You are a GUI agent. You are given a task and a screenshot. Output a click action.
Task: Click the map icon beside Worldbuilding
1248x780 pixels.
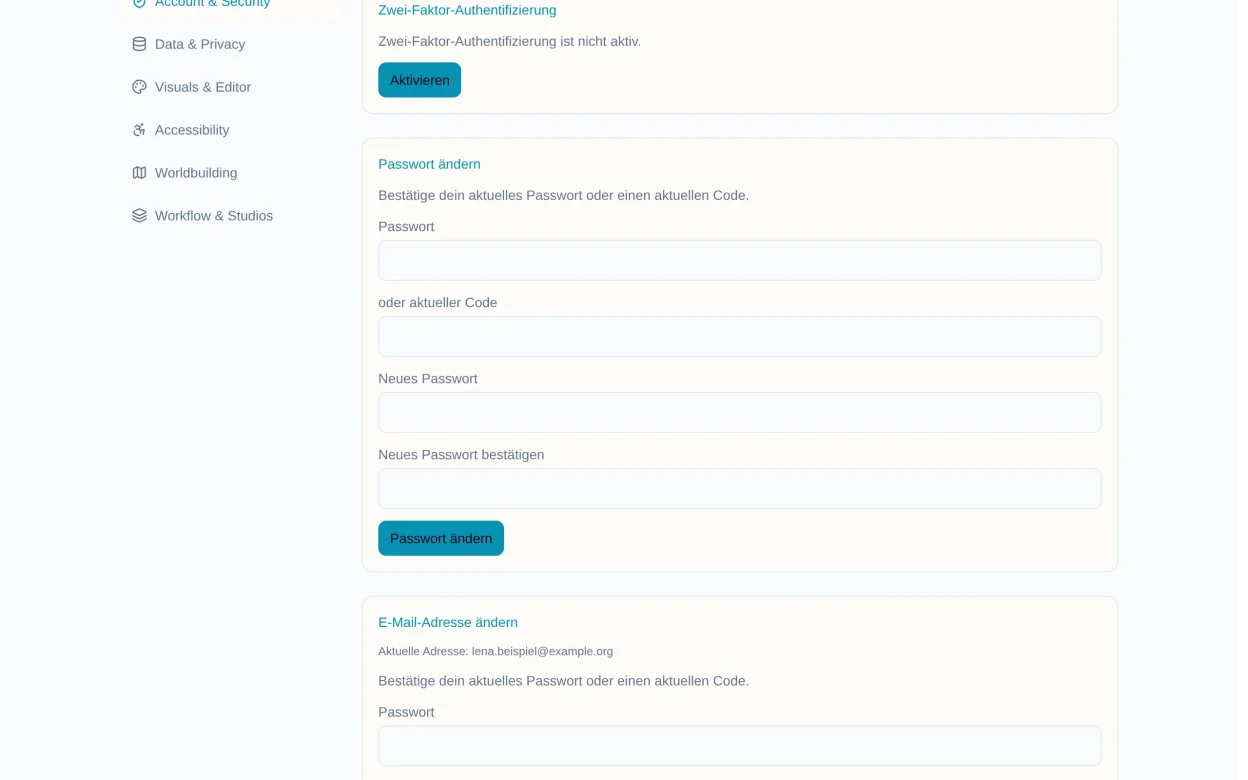(139, 173)
